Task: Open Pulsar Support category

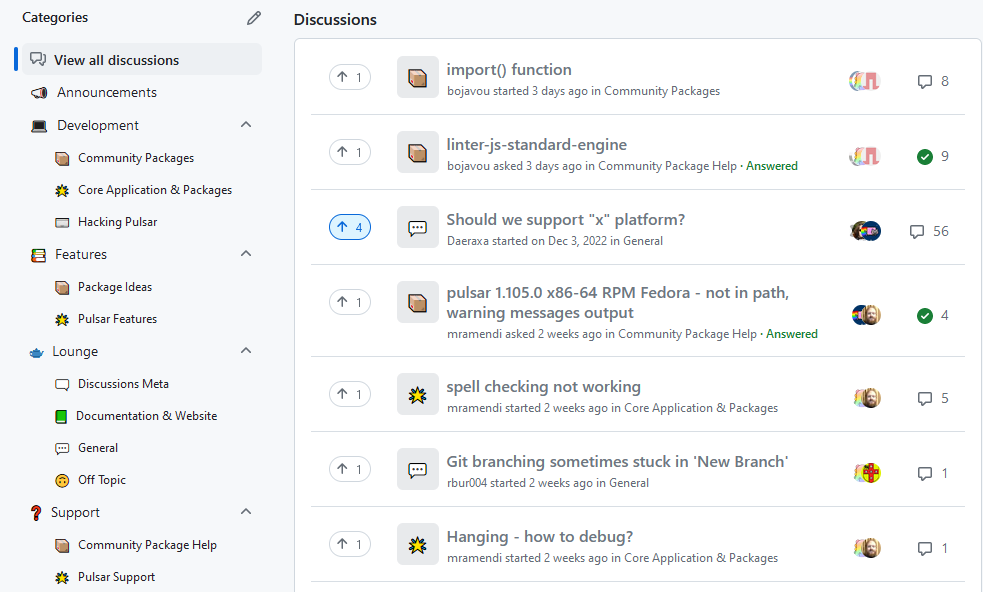Action: tap(116, 577)
